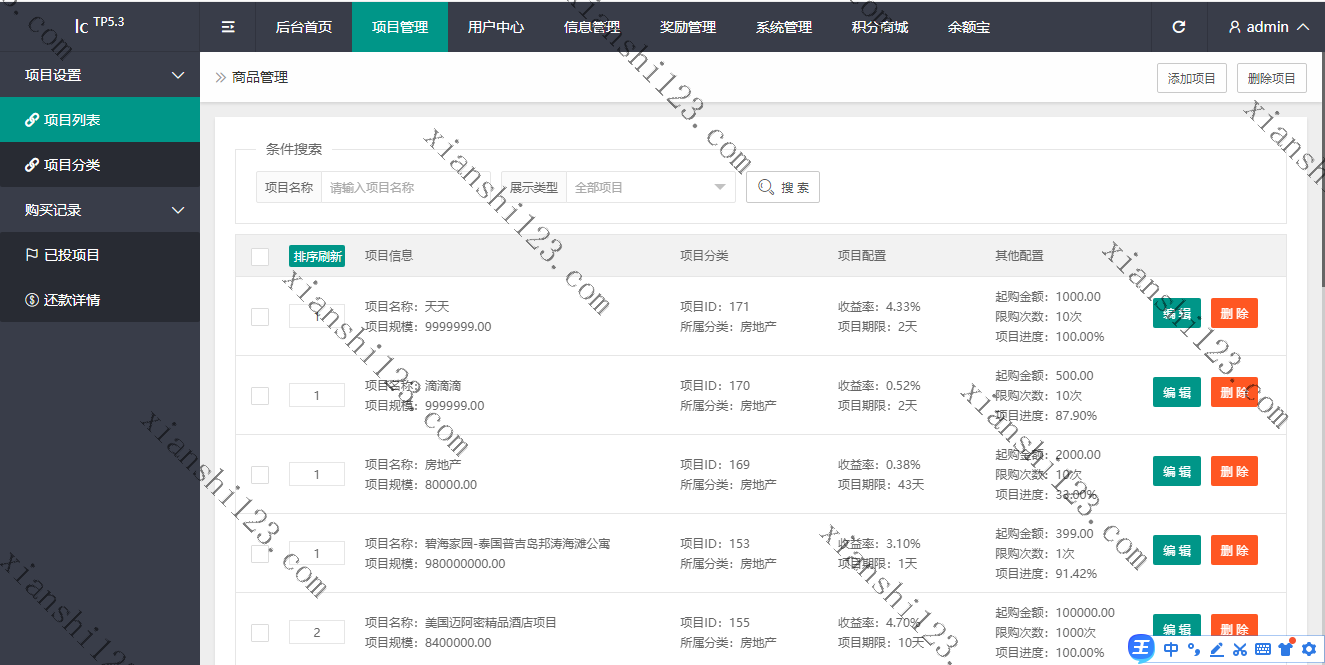
Task: Focus the 请输入项目名称 search field
Action: point(406,187)
